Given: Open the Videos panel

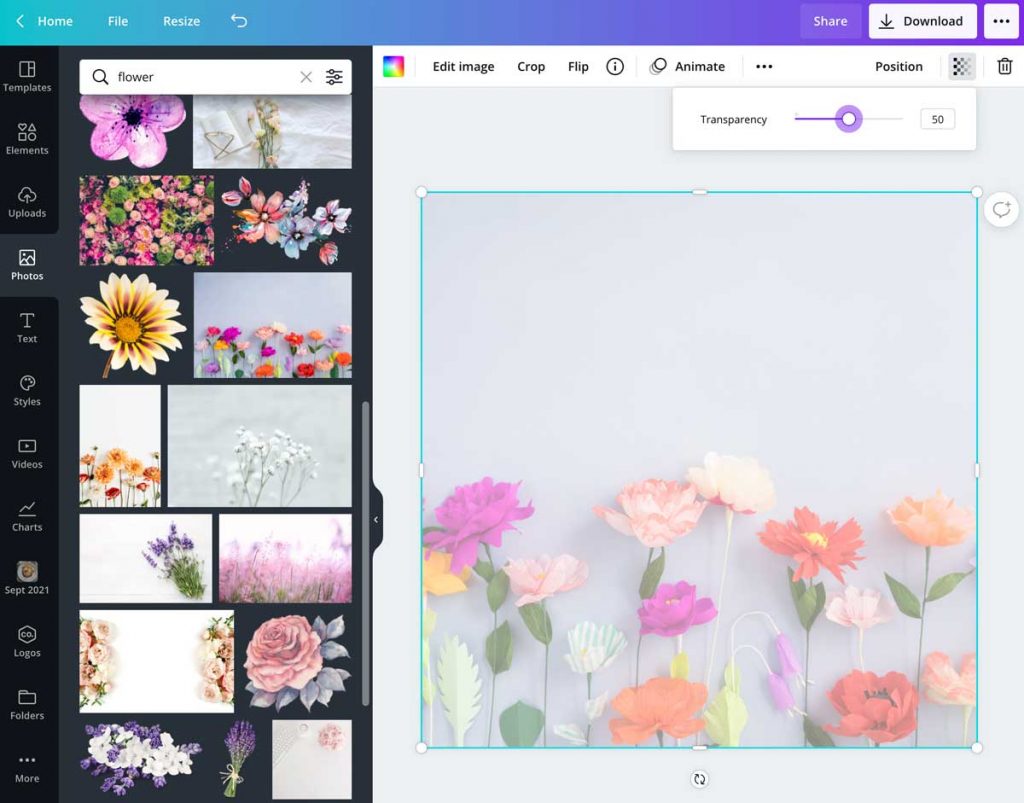Looking at the screenshot, I should (27, 453).
